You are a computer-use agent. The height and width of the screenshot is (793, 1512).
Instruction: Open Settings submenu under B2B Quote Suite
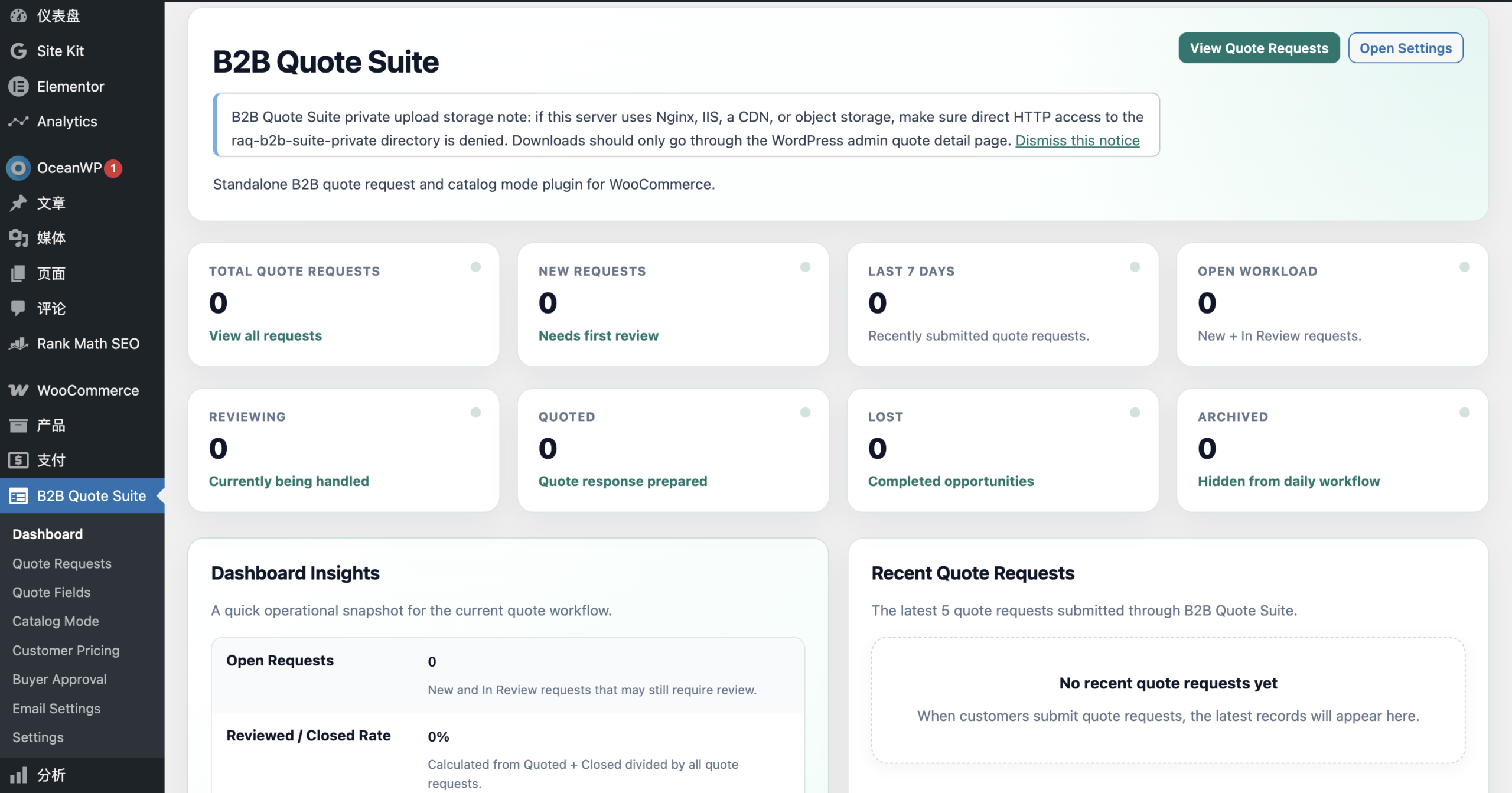pos(38,737)
